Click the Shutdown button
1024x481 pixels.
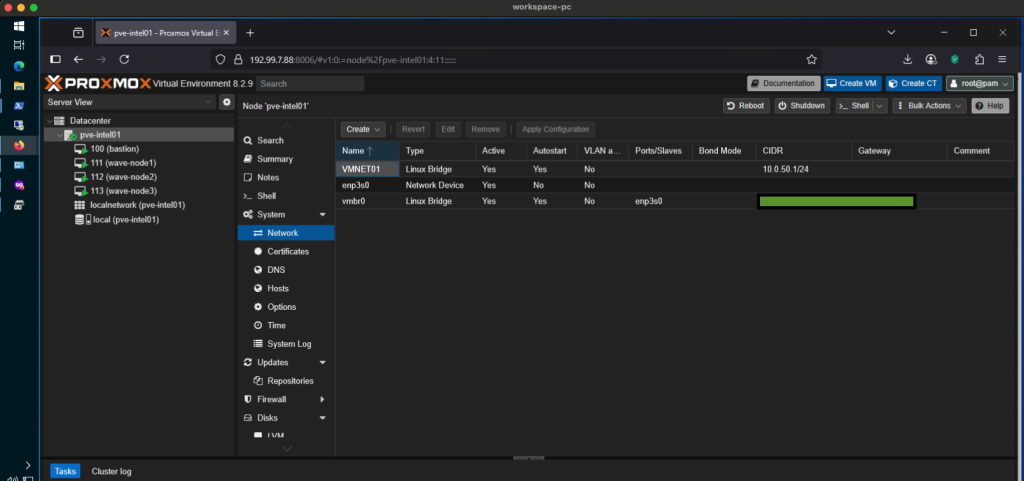coord(803,106)
